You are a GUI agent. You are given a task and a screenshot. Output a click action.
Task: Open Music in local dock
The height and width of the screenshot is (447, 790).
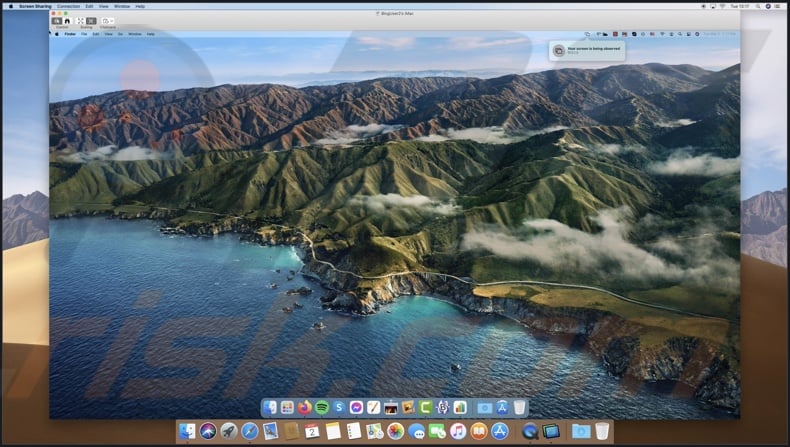tap(458, 431)
